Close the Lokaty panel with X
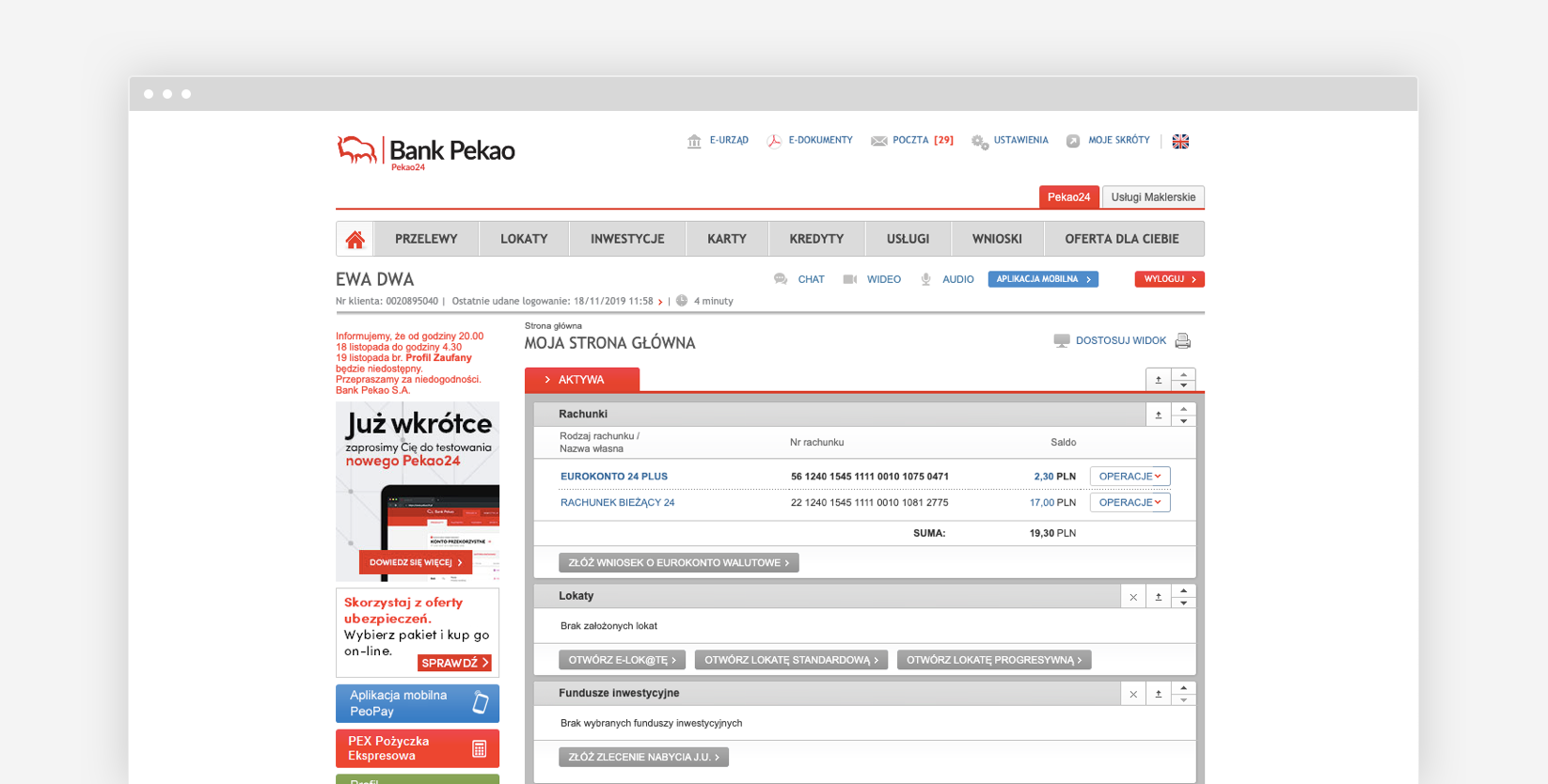This screenshot has height=784, width=1548. pyautogui.click(x=1133, y=597)
